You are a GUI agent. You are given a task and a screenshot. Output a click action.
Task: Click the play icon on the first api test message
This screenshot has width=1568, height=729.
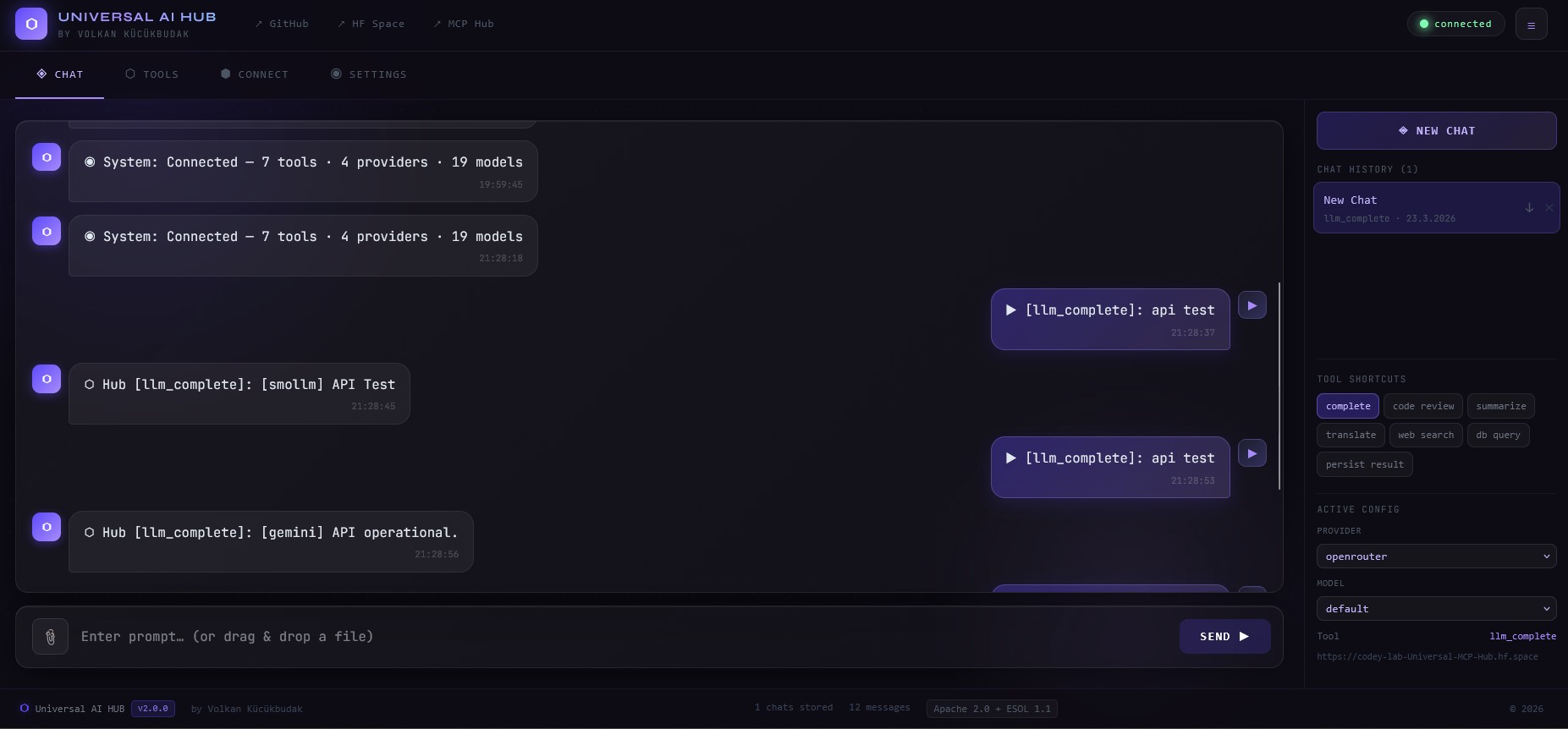coord(1252,304)
